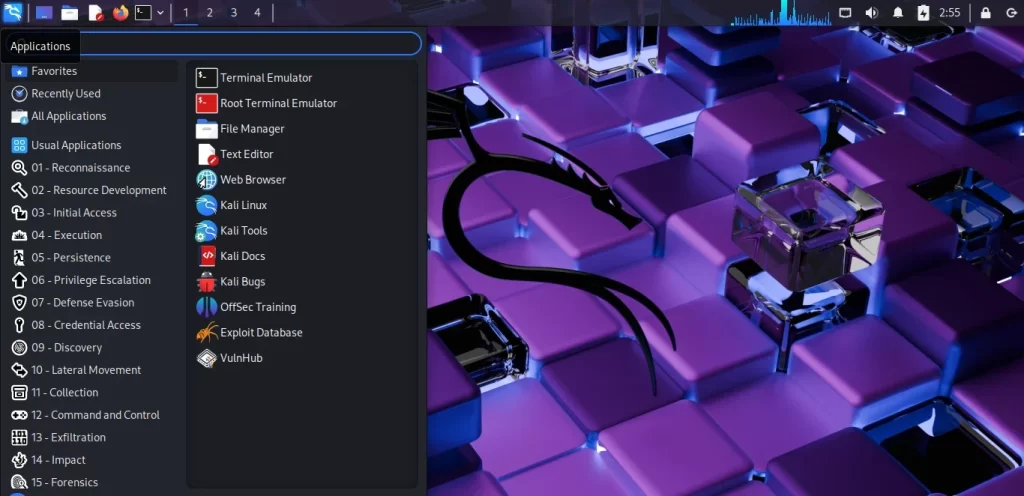
Task: Open the 09 - Discovery category
Action: click(x=92, y=348)
